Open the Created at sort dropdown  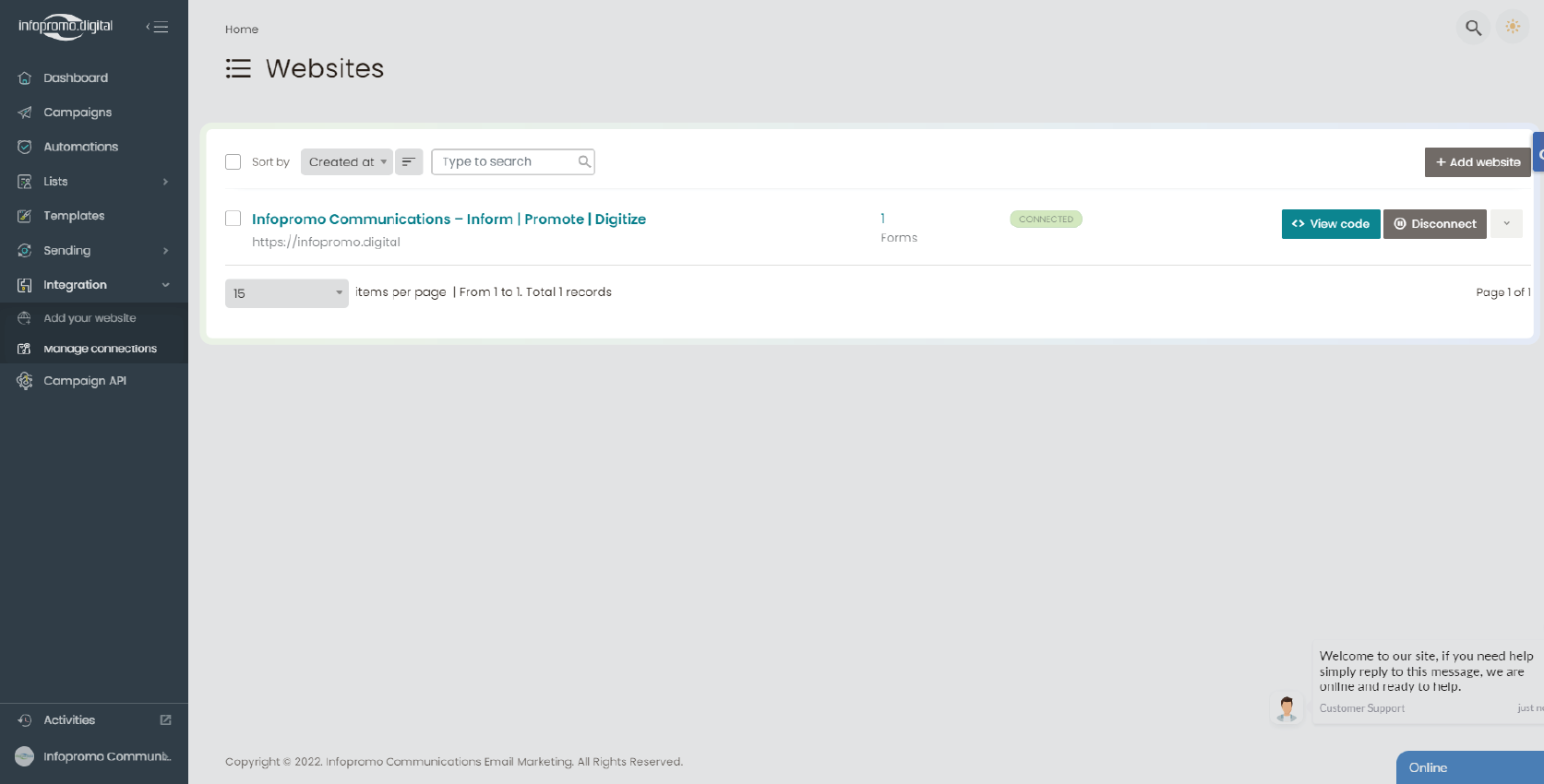point(347,162)
